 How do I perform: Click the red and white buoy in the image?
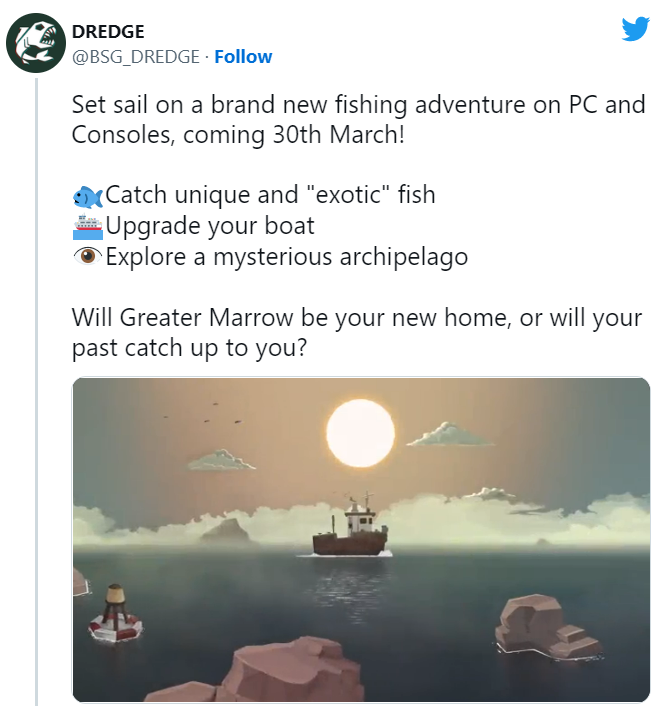click(x=116, y=612)
